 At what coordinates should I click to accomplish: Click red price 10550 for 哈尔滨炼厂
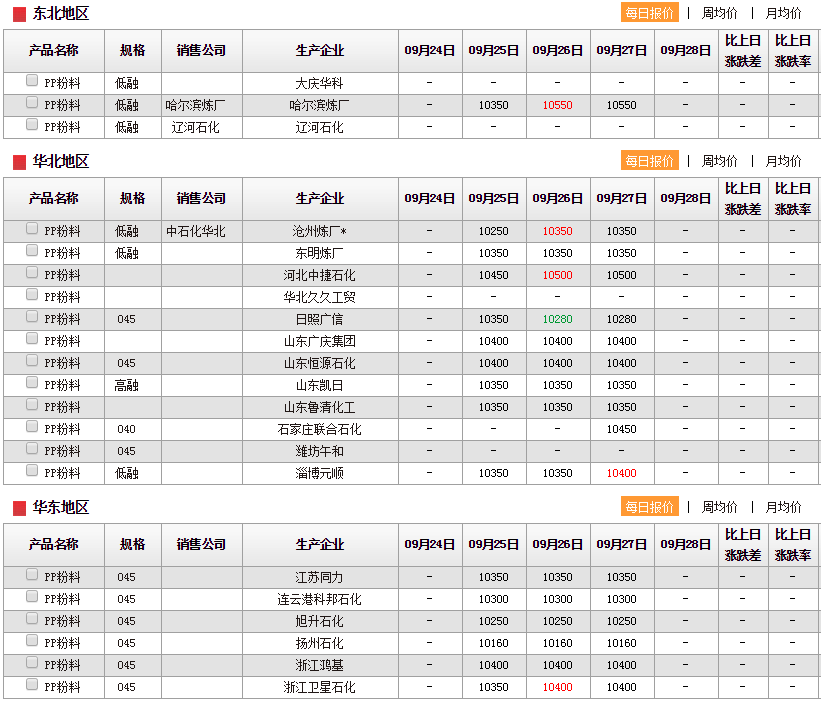click(x=558, y=105)
